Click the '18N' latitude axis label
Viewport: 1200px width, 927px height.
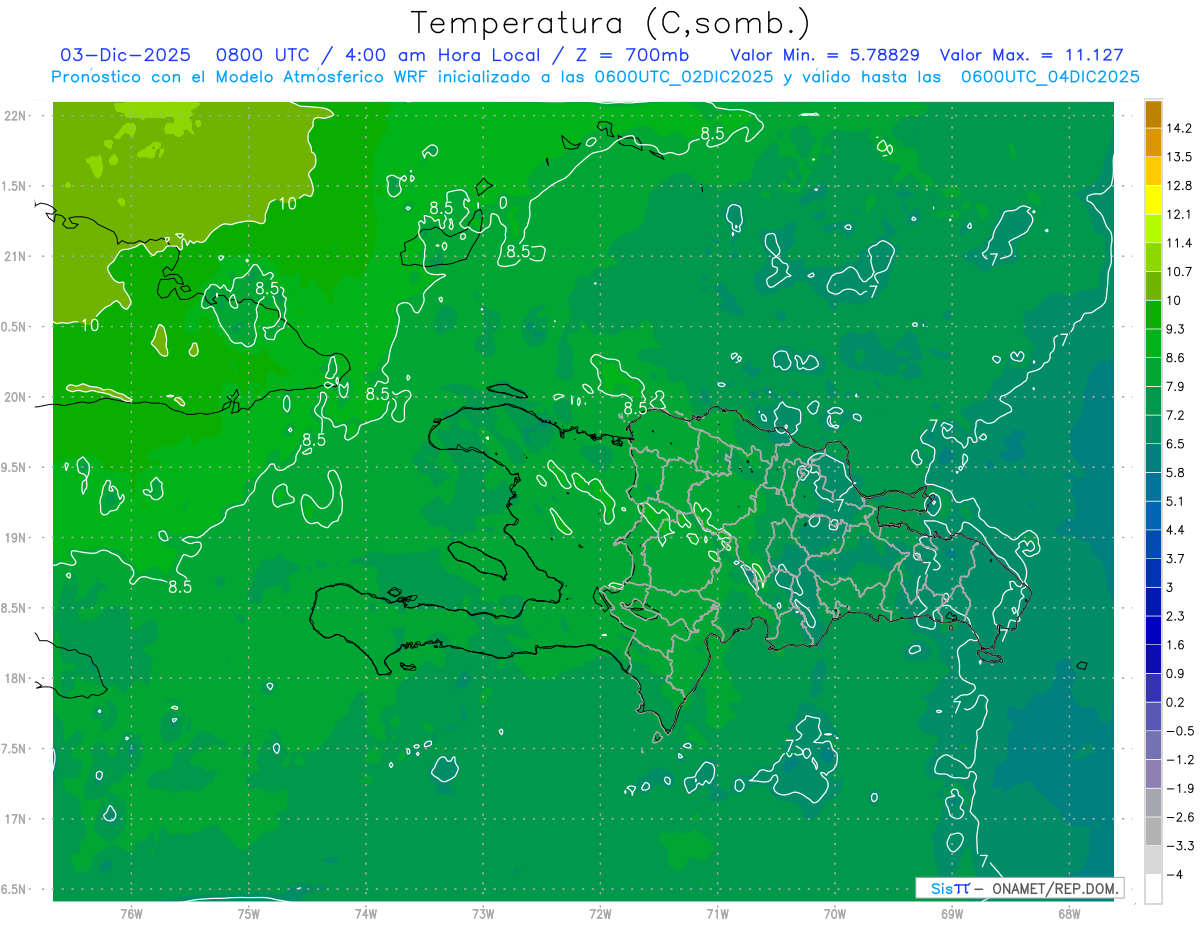[x=15, y=679]
